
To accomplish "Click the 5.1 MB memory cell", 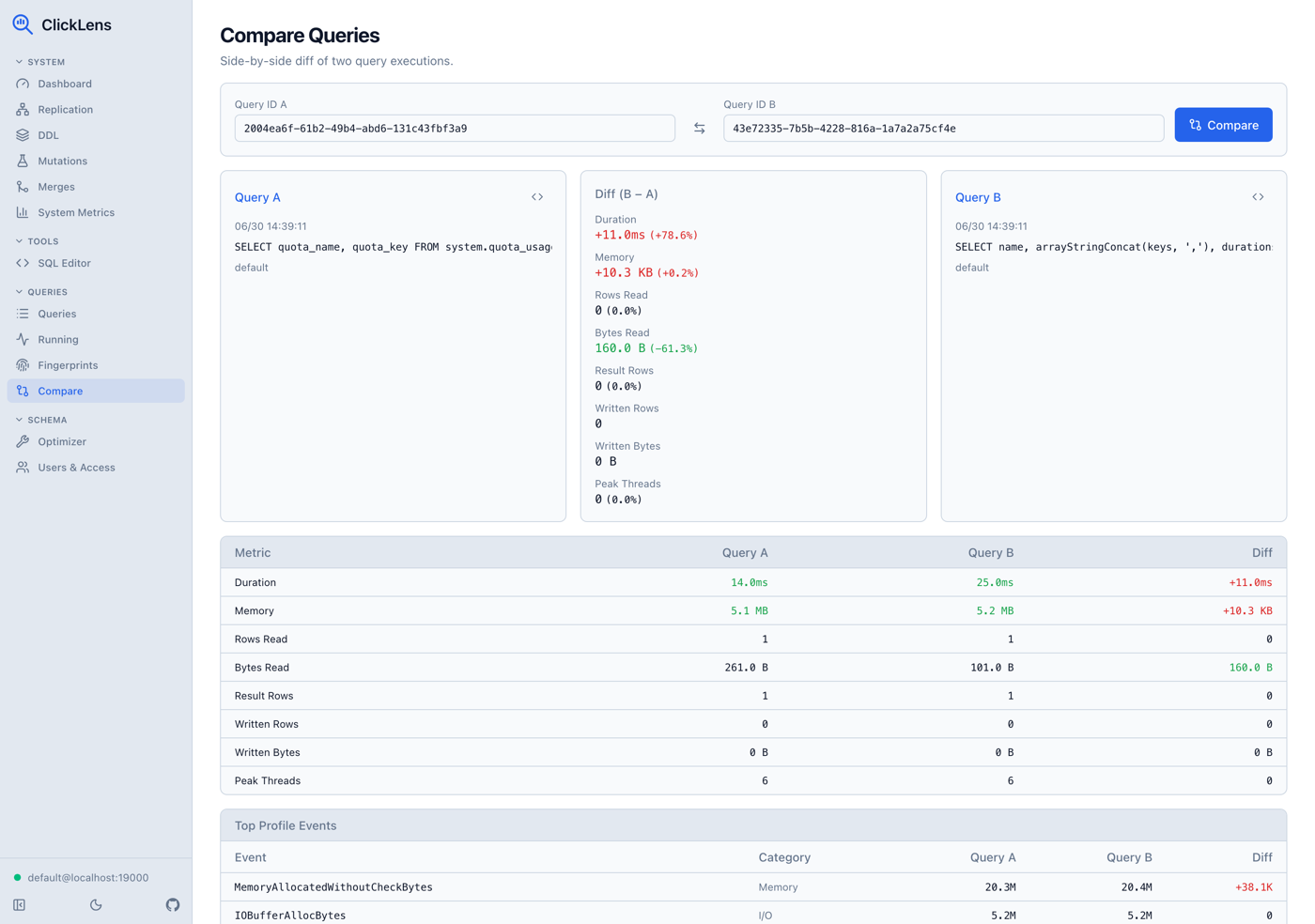I will 749,610.
